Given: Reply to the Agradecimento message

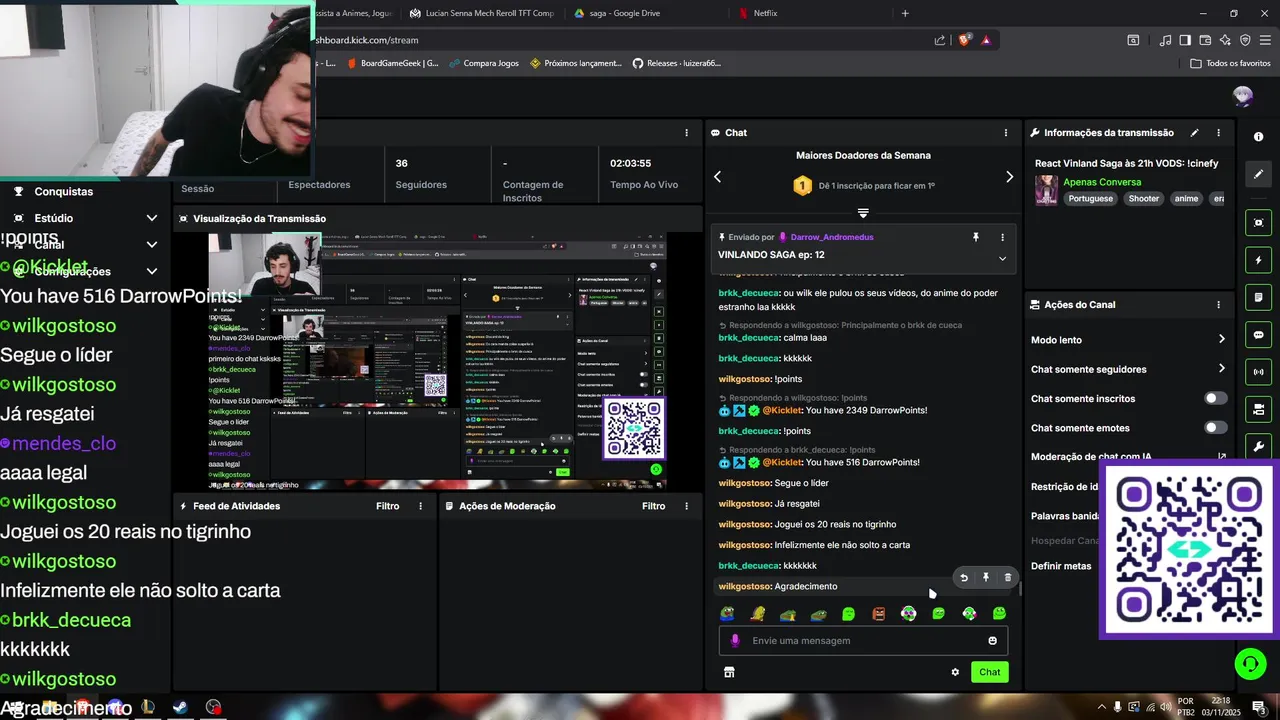Looking at the screenshot, I should (964, 577).
